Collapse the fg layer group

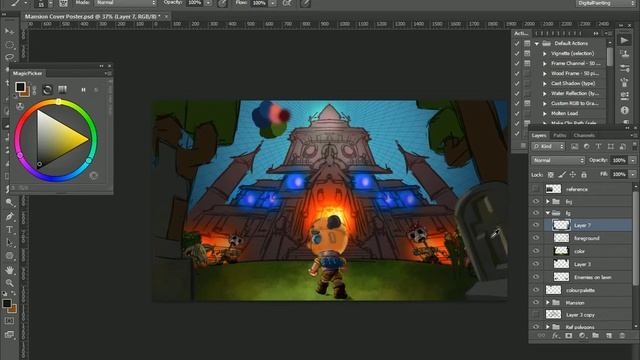pyautogui.click(x=548, y=213)
